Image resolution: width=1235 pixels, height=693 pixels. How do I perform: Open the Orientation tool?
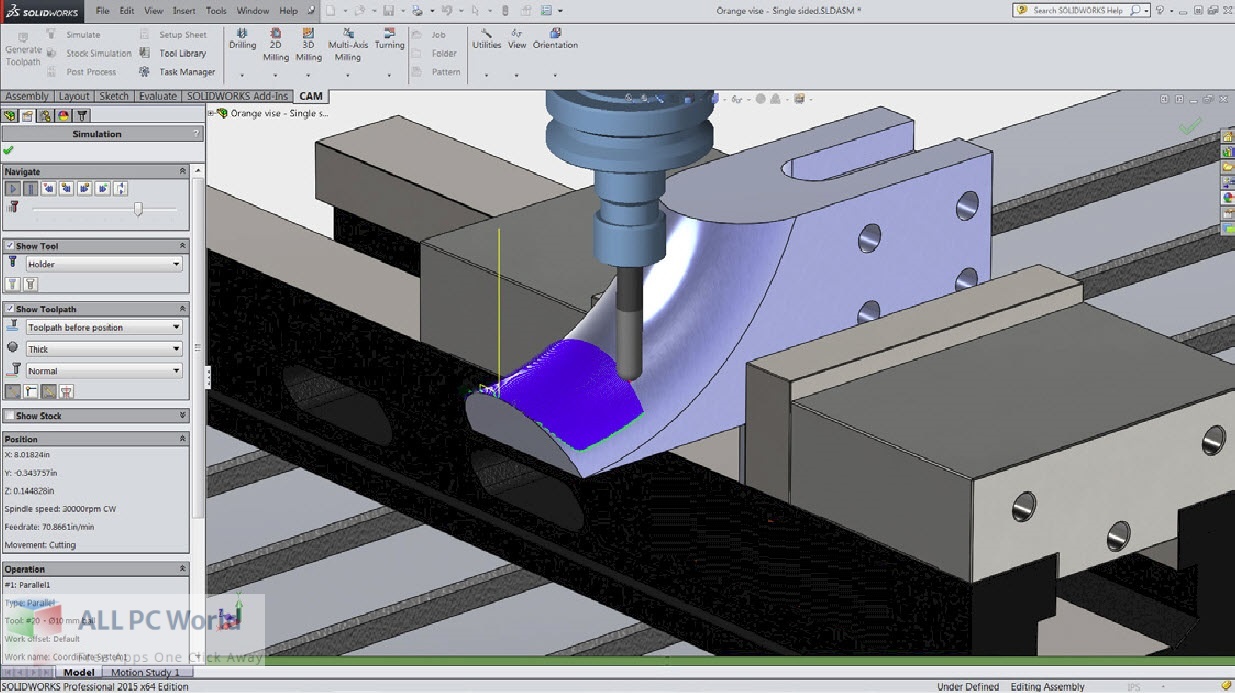555,39
